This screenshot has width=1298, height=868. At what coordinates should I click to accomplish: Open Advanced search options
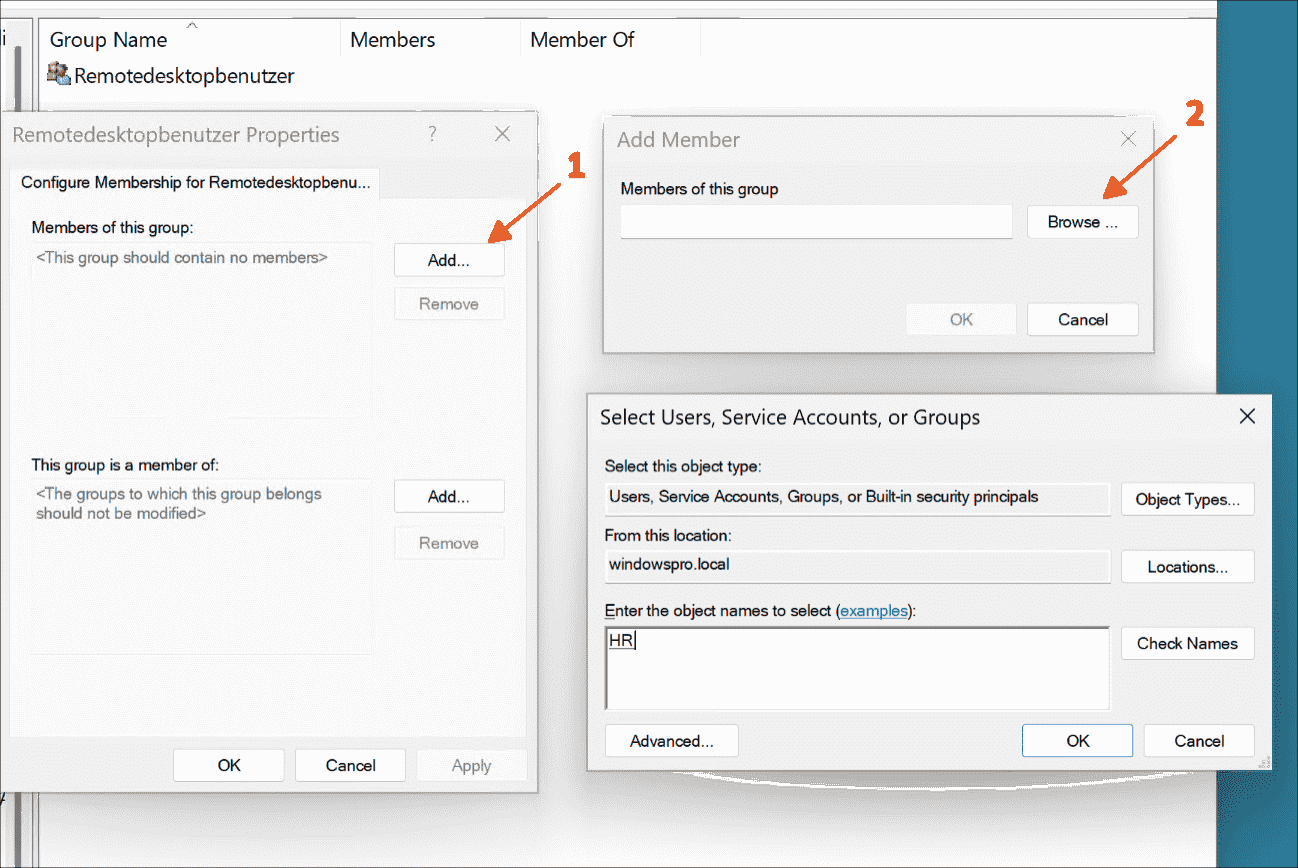672,741
